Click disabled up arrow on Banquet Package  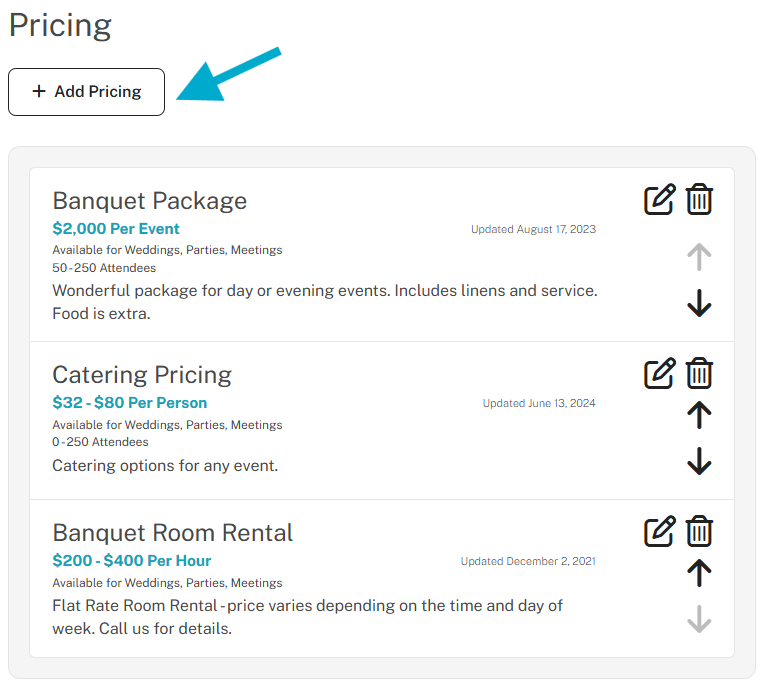[700, 257]
